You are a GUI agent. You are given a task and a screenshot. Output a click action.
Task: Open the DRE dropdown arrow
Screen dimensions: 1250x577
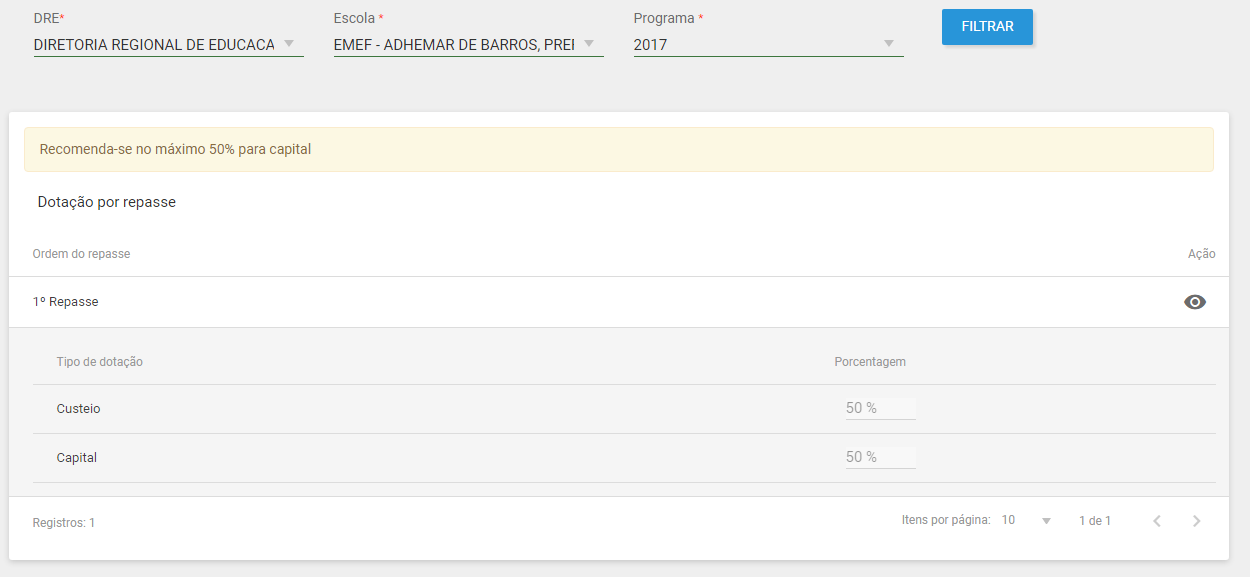[289, 44]
